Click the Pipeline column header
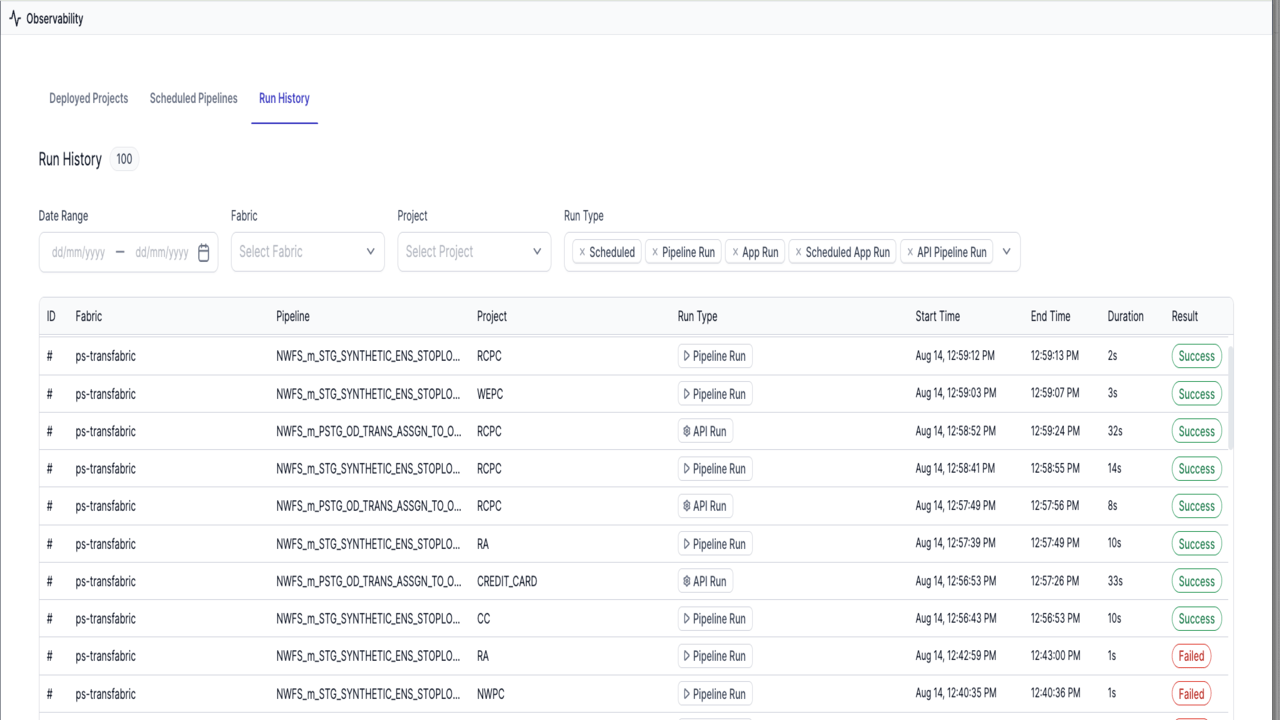 coord(293,316)
